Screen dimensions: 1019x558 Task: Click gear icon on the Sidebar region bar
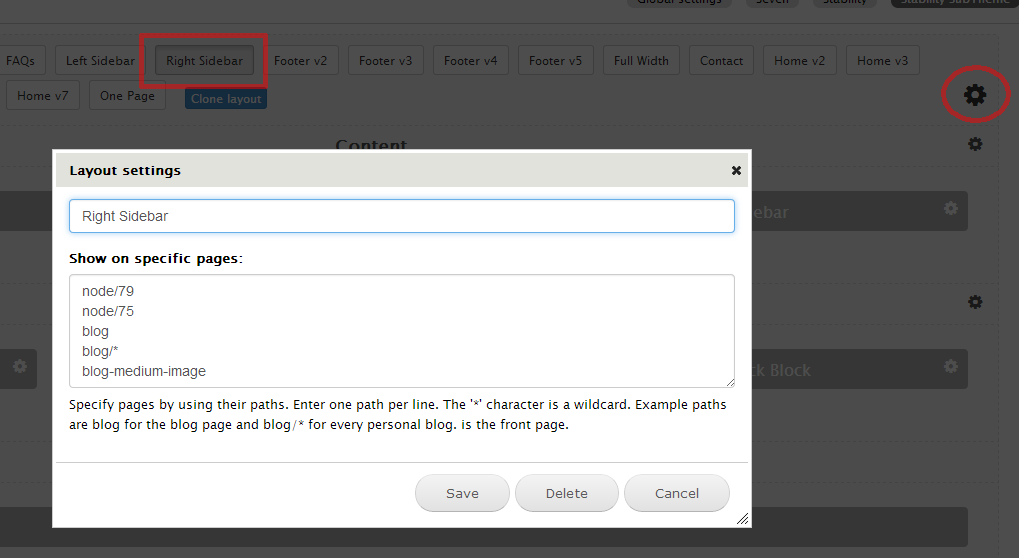[950, 208]
